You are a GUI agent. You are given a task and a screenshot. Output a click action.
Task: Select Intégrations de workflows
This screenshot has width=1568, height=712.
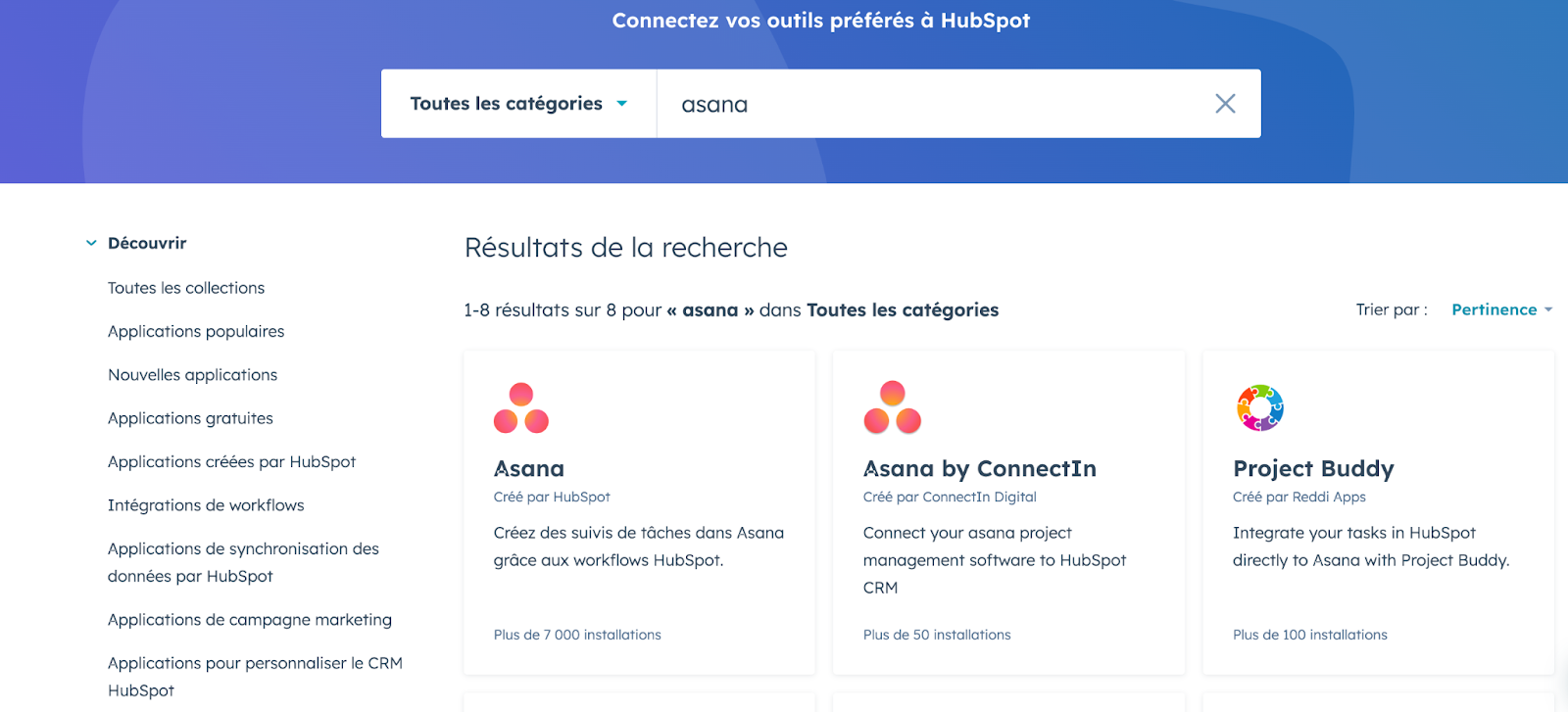[x=206, y=505]
